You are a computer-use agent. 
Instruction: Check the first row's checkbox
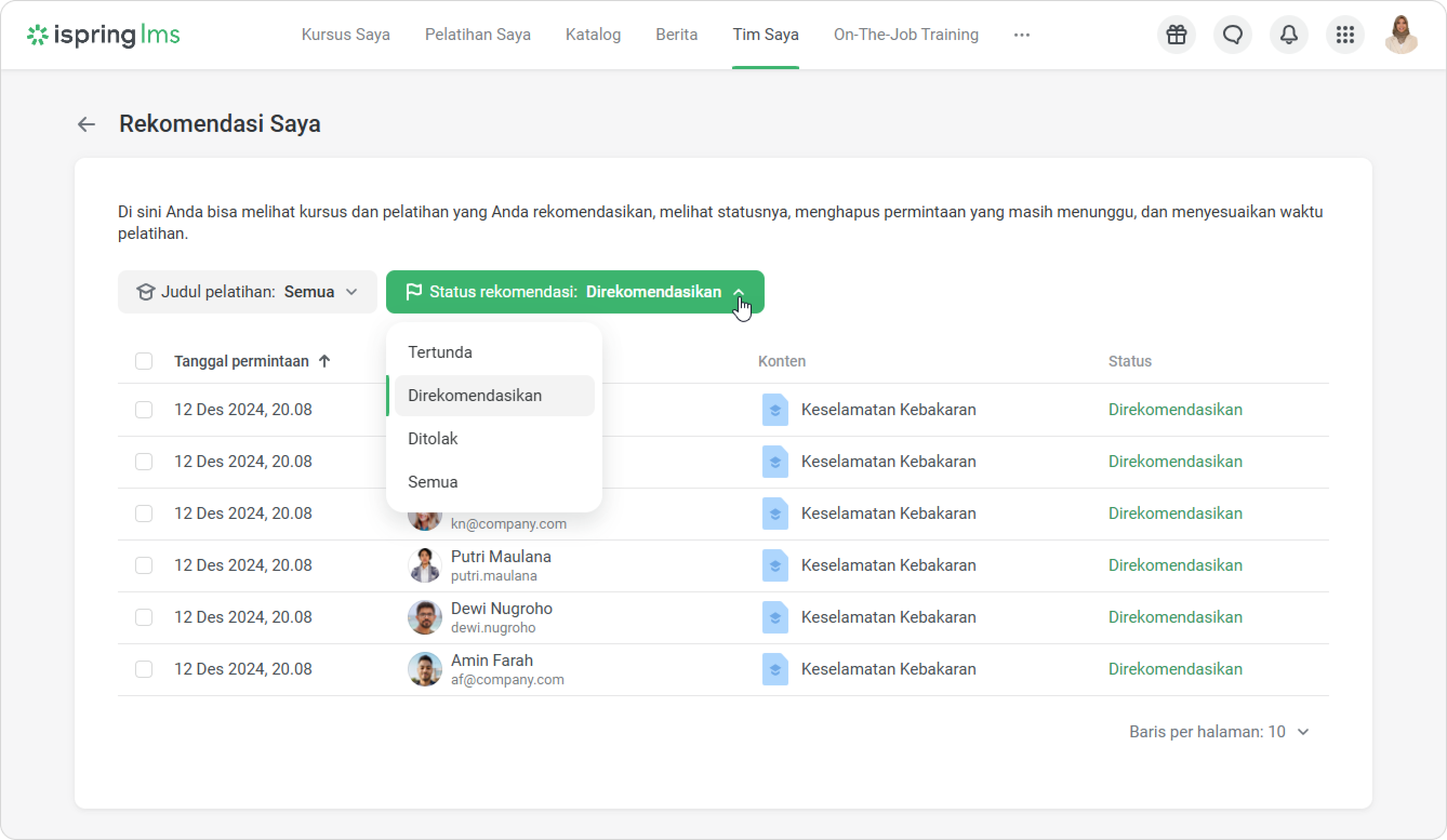(x=143, y=409)
